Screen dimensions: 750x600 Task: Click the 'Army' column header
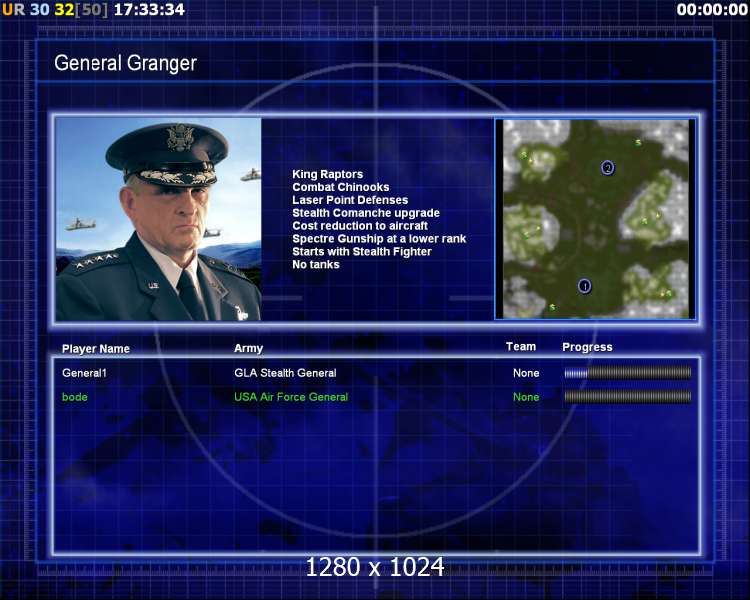click(x=248, y=348)
